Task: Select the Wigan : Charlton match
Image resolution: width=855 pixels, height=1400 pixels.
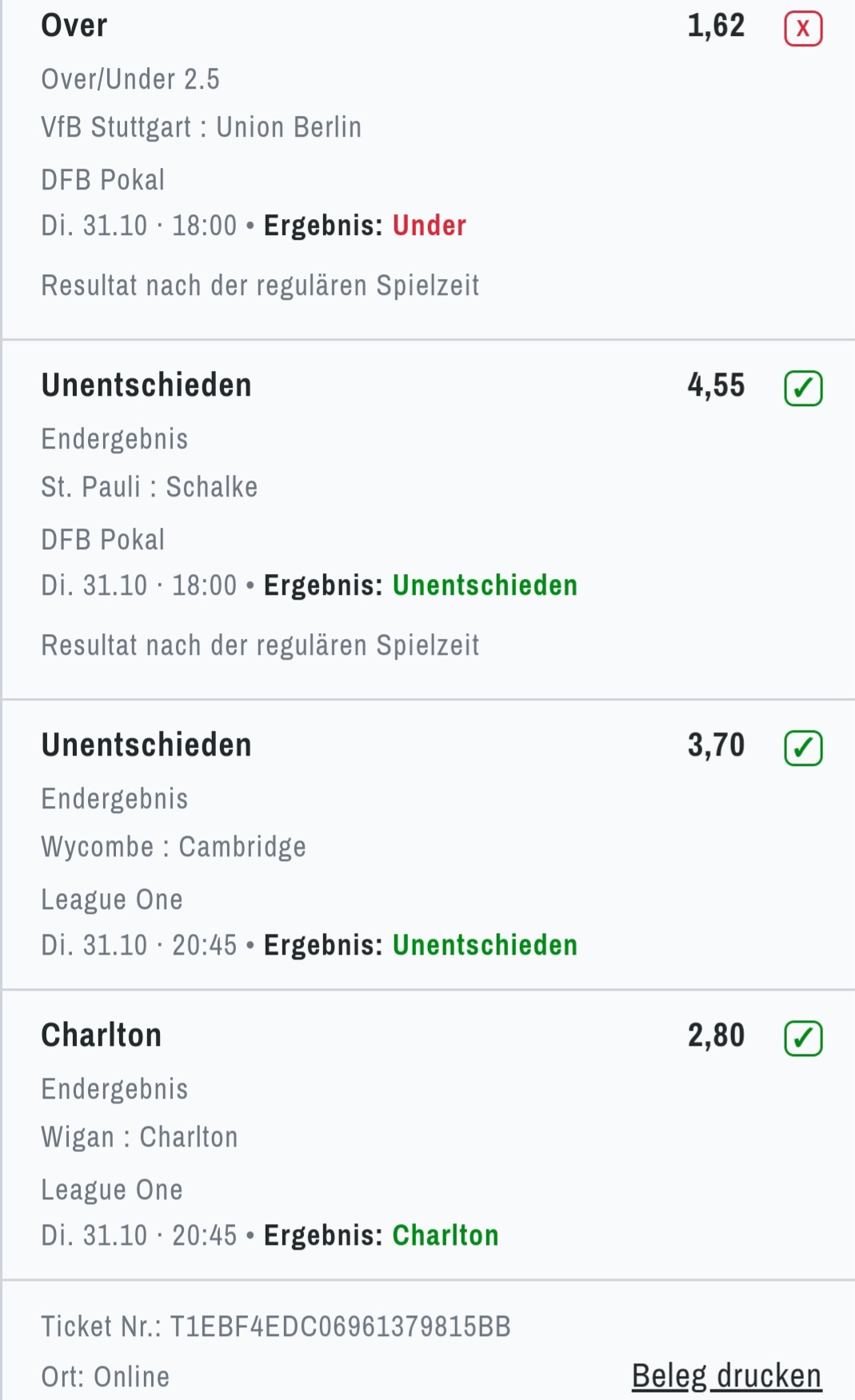Action: [x=139, y=1138]
